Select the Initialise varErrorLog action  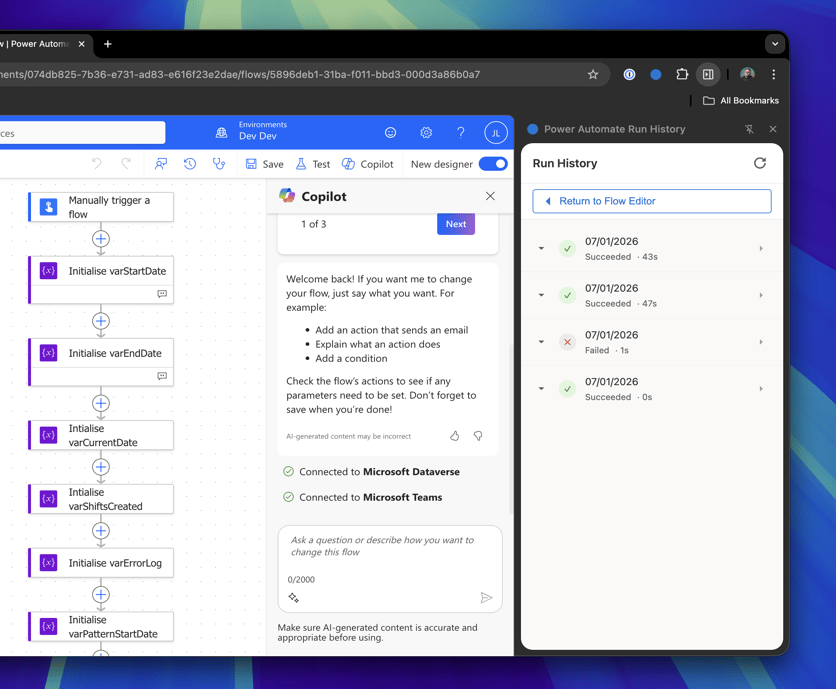point(101,563)
